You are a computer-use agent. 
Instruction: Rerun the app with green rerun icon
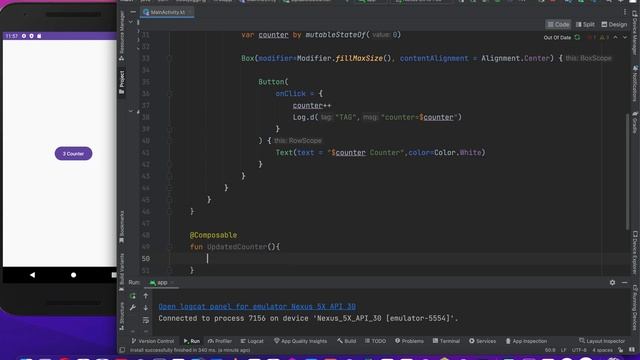(x=133, y=296)
